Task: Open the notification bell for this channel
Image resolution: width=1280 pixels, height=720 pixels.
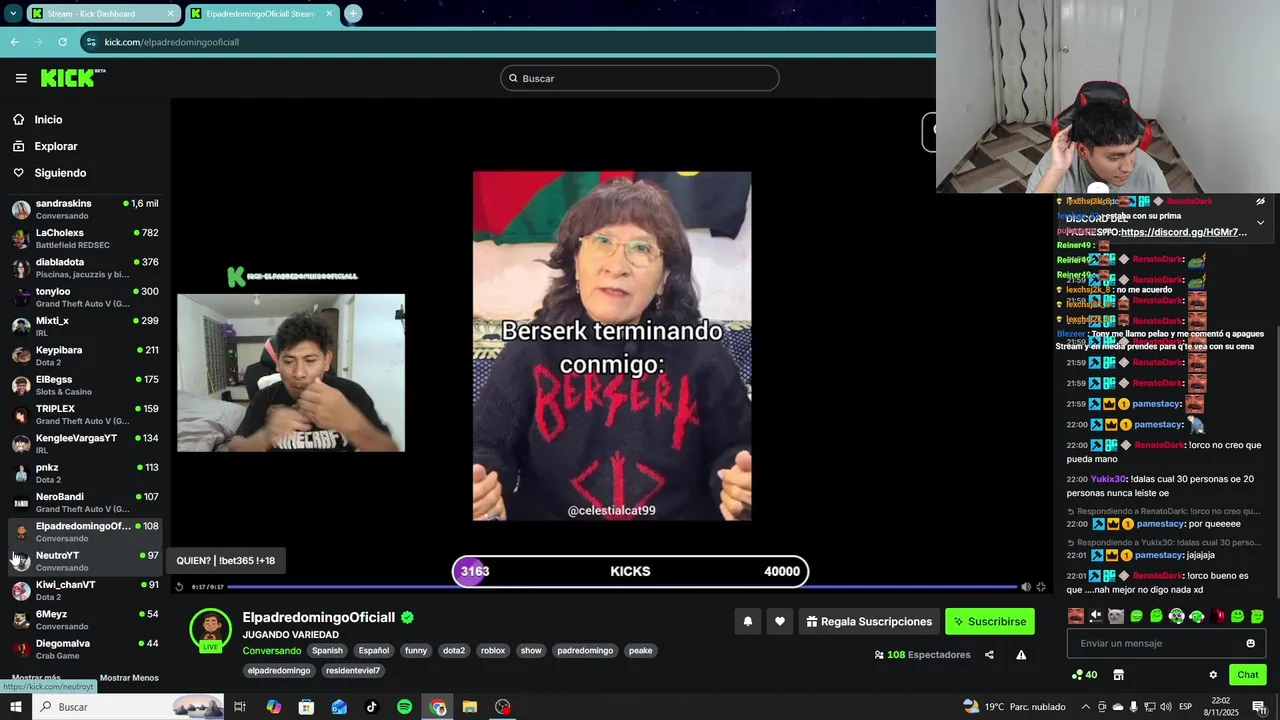Action: coord(747,622)
